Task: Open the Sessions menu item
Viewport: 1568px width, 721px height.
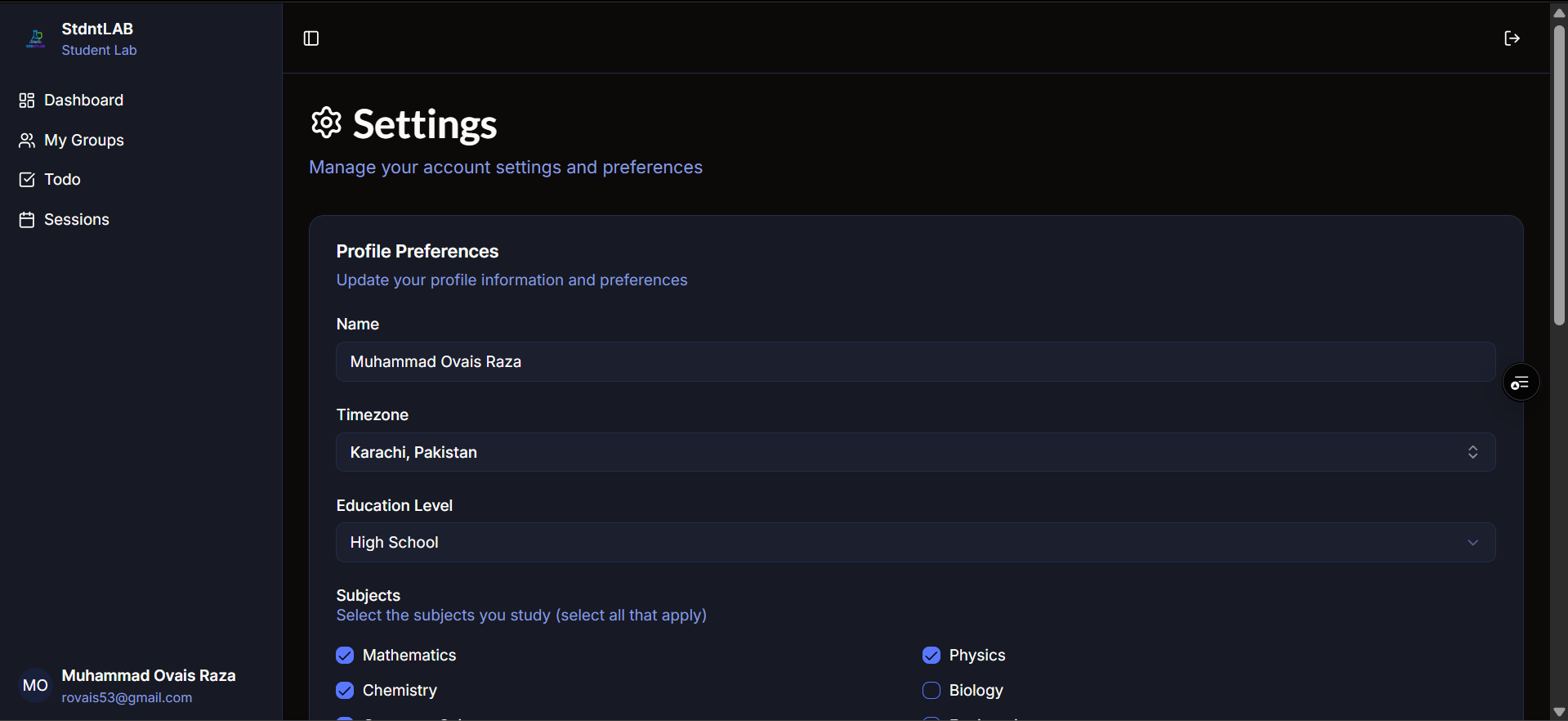Action: [76, 220]
